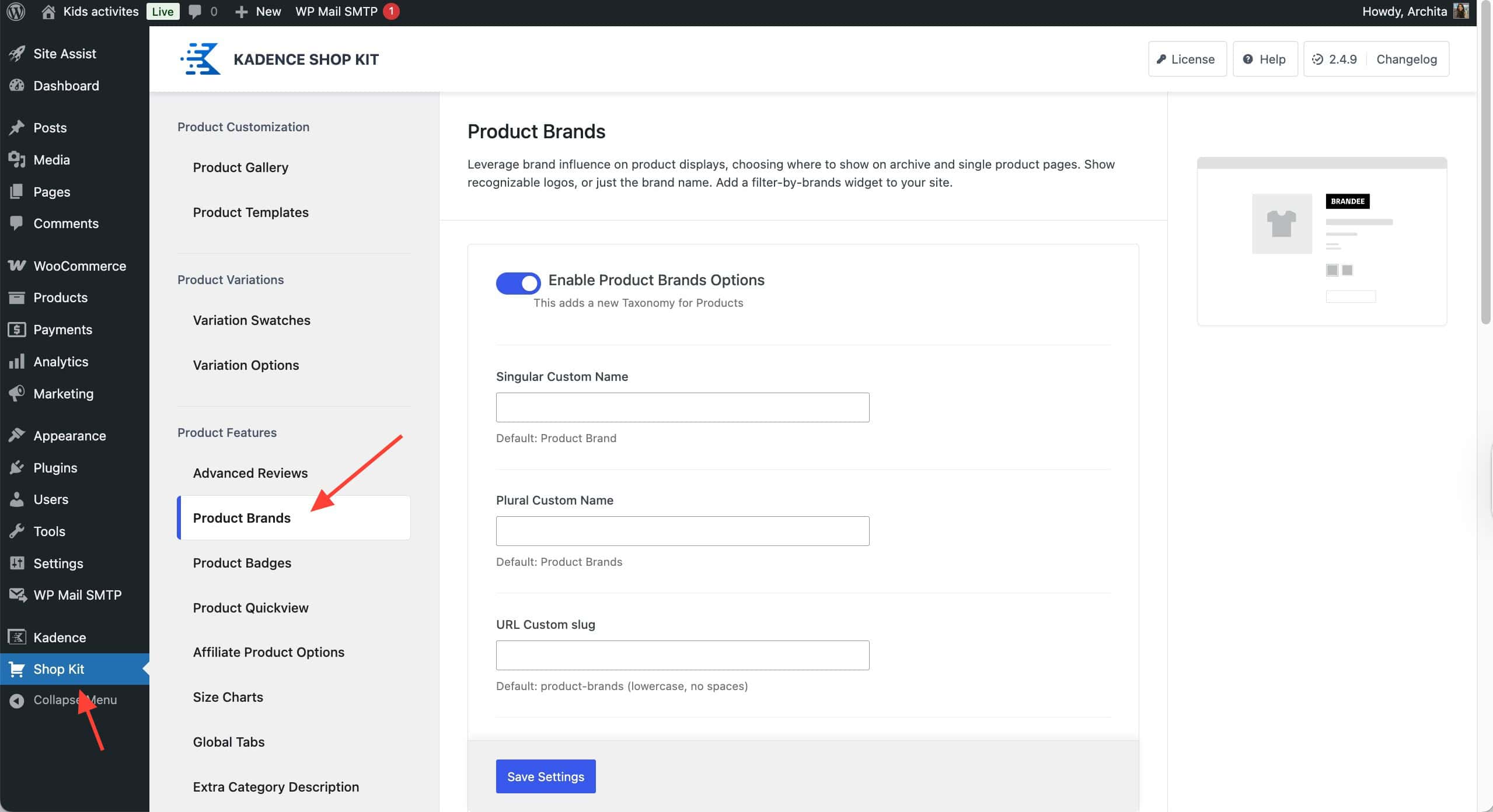
Task: Select the Variation Swatches tab
Action: (x=252, y=320)
